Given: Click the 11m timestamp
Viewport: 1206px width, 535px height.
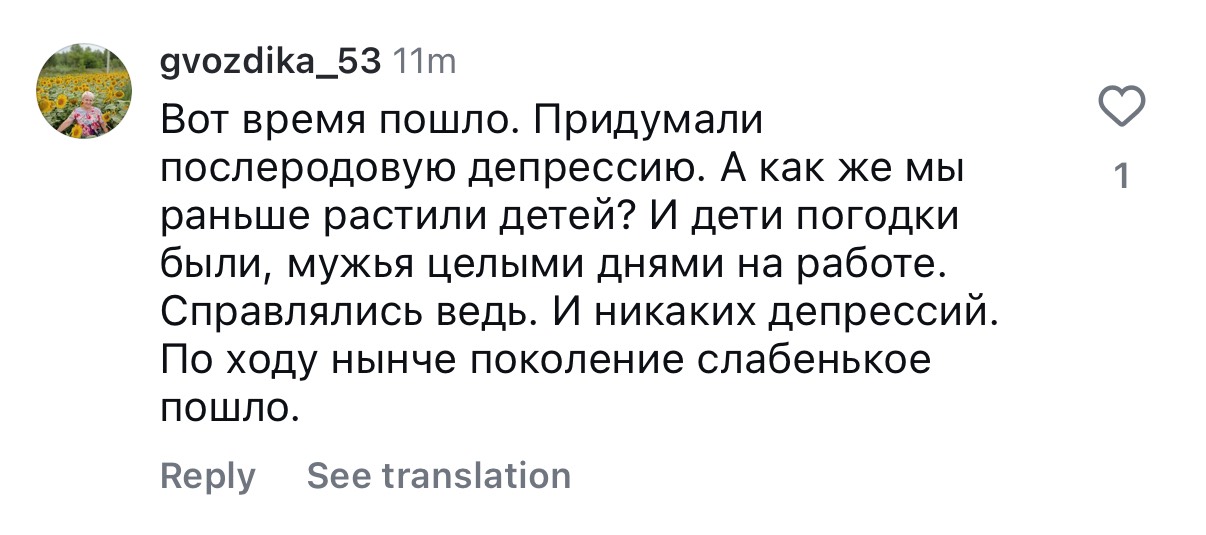Looking at the screenshot, I should [423, 62].
